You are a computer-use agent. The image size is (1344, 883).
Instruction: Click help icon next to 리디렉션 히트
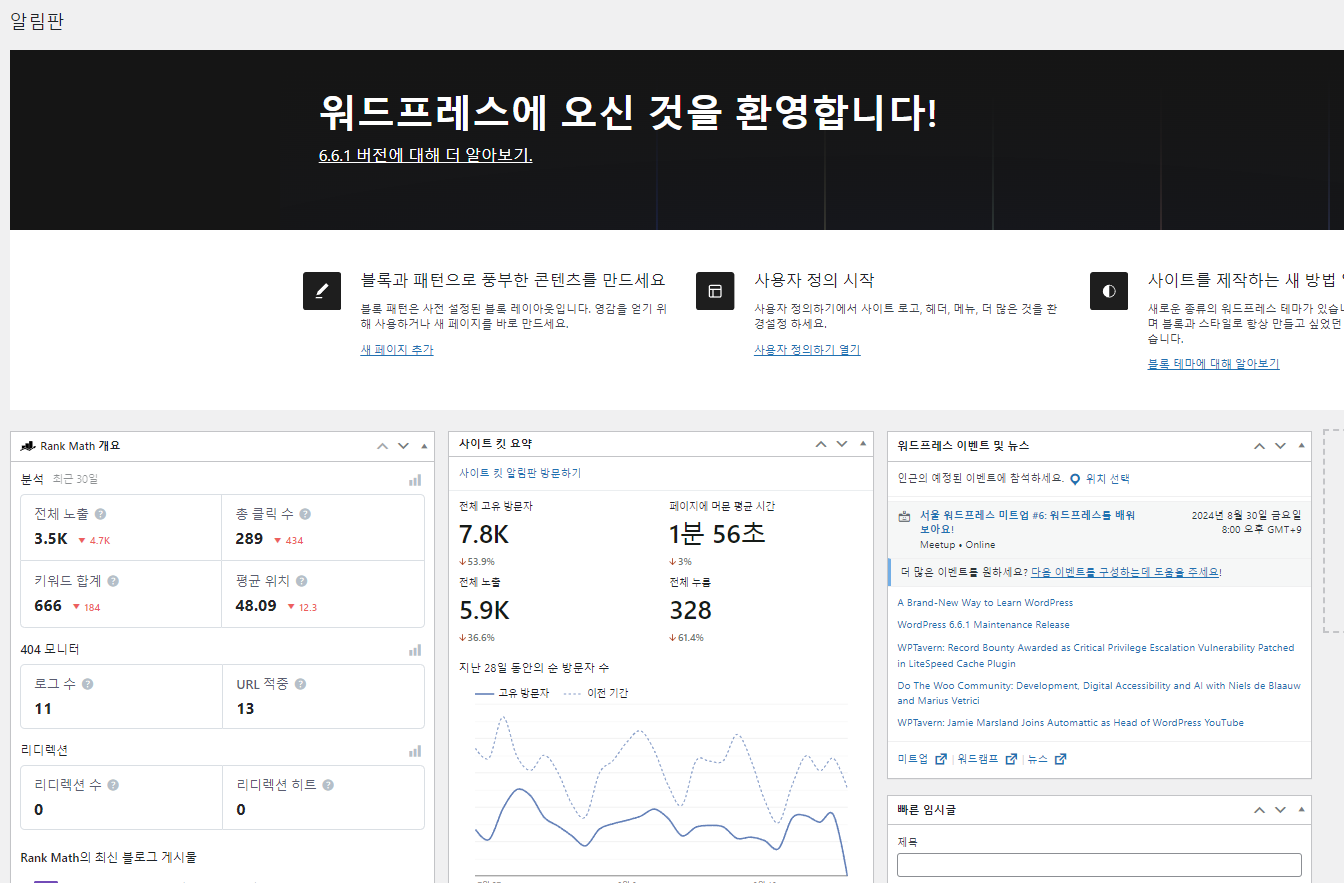tap(328, 785)
